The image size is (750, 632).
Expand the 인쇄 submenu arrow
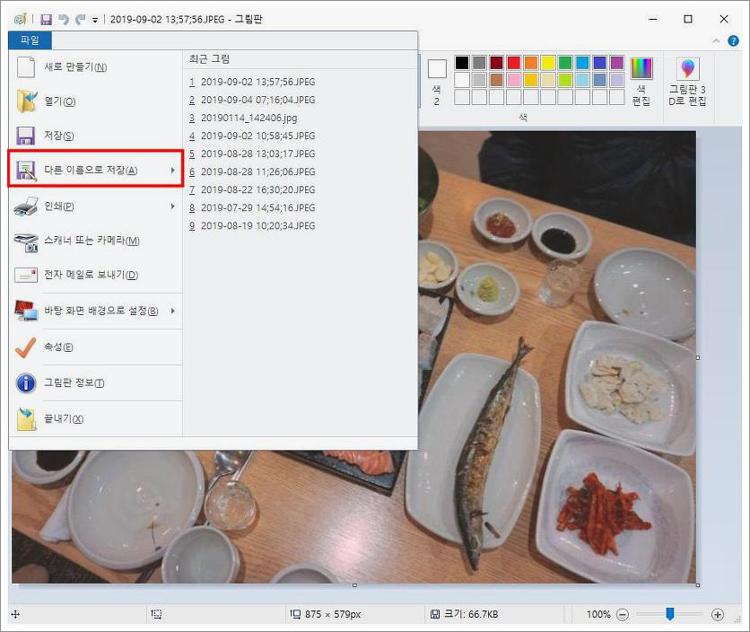173,206
